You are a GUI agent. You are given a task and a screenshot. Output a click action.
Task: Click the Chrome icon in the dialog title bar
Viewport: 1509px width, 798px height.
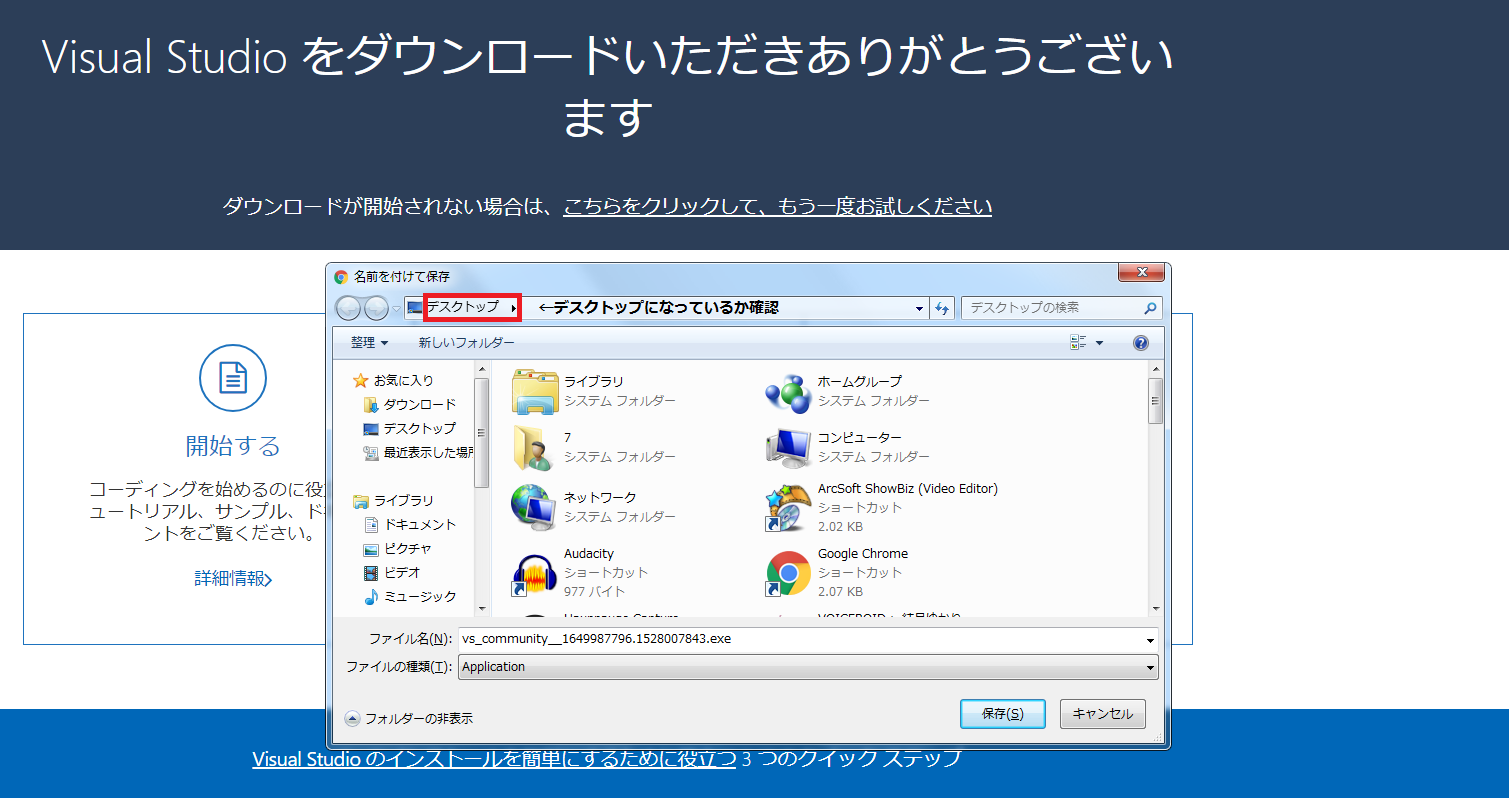[x=341, y=277]
